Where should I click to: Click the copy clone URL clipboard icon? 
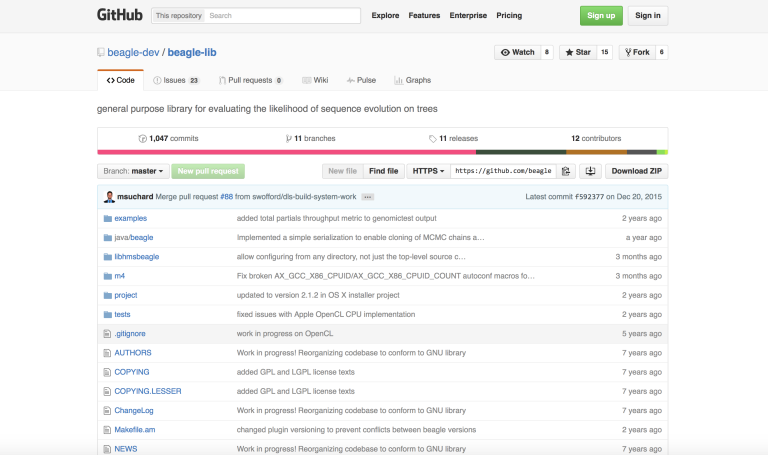click(566, 171)
